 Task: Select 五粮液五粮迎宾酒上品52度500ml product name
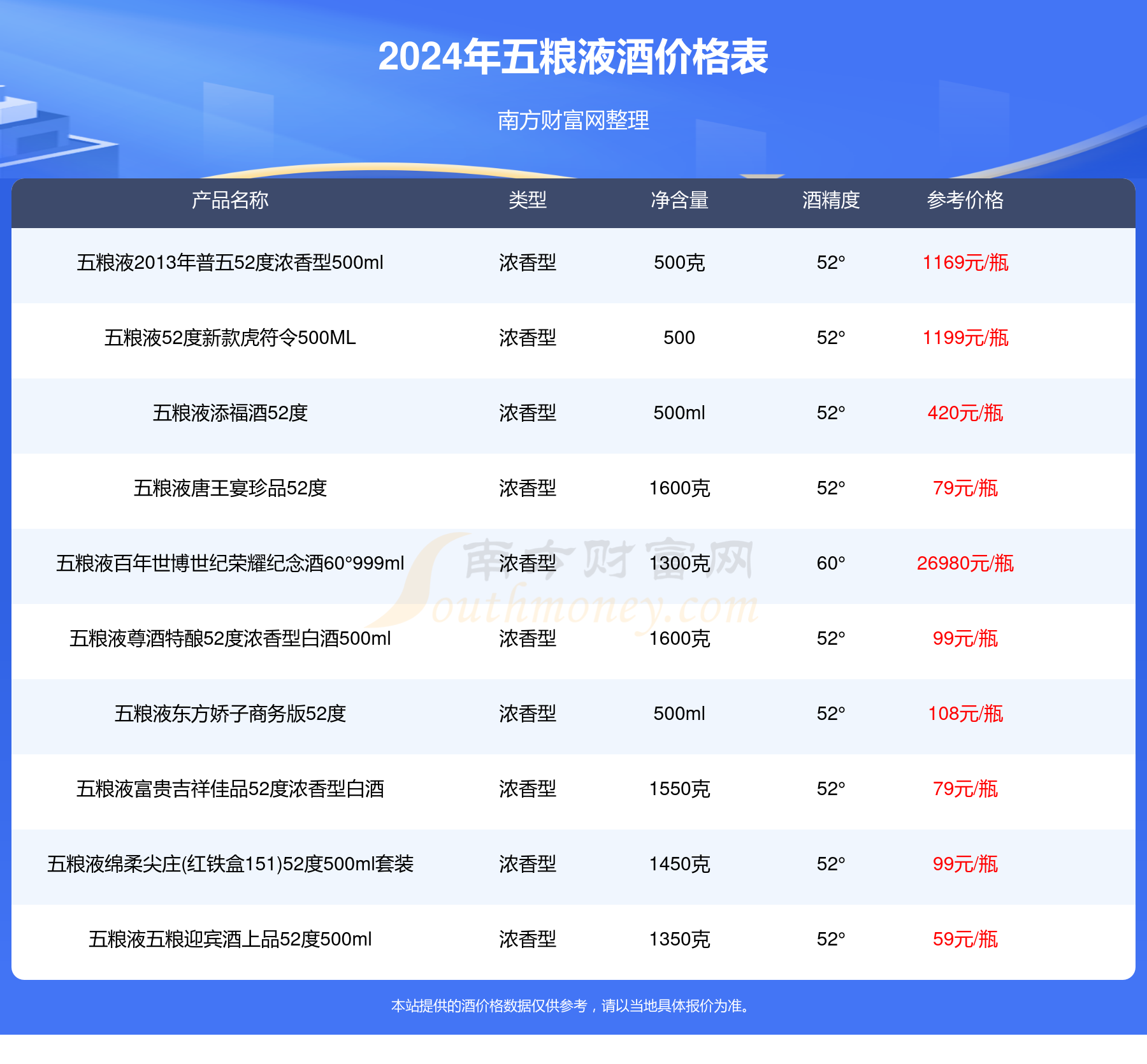[230, 939]
